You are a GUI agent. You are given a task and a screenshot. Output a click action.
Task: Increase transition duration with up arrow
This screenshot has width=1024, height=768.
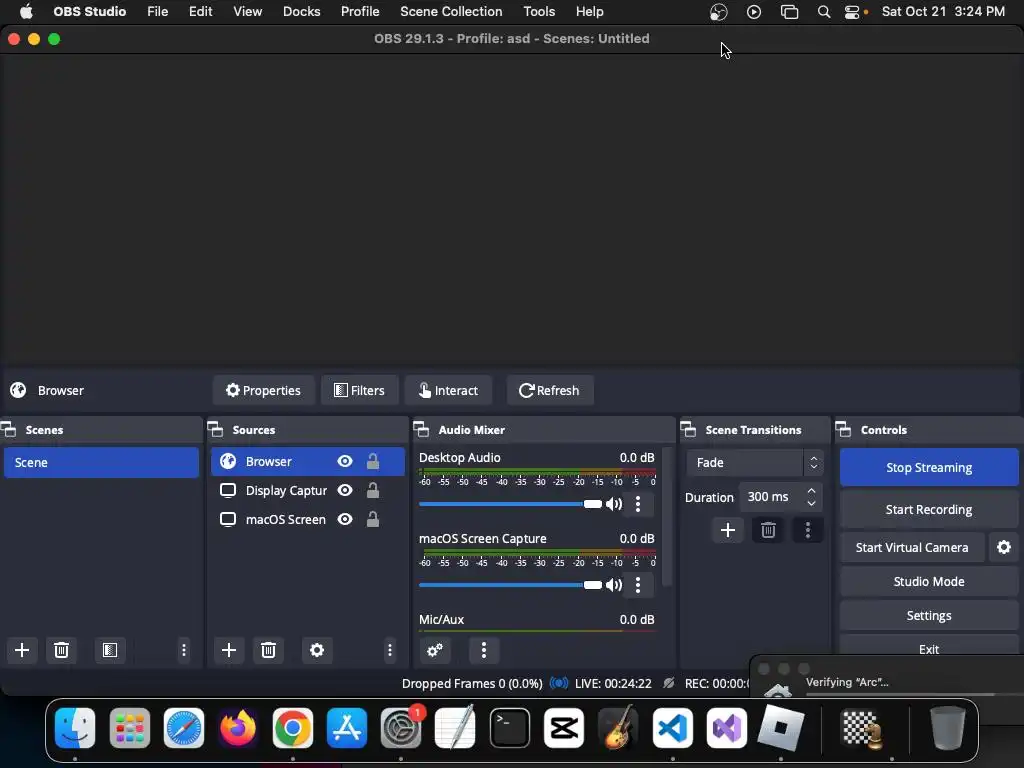coord(812,490)
